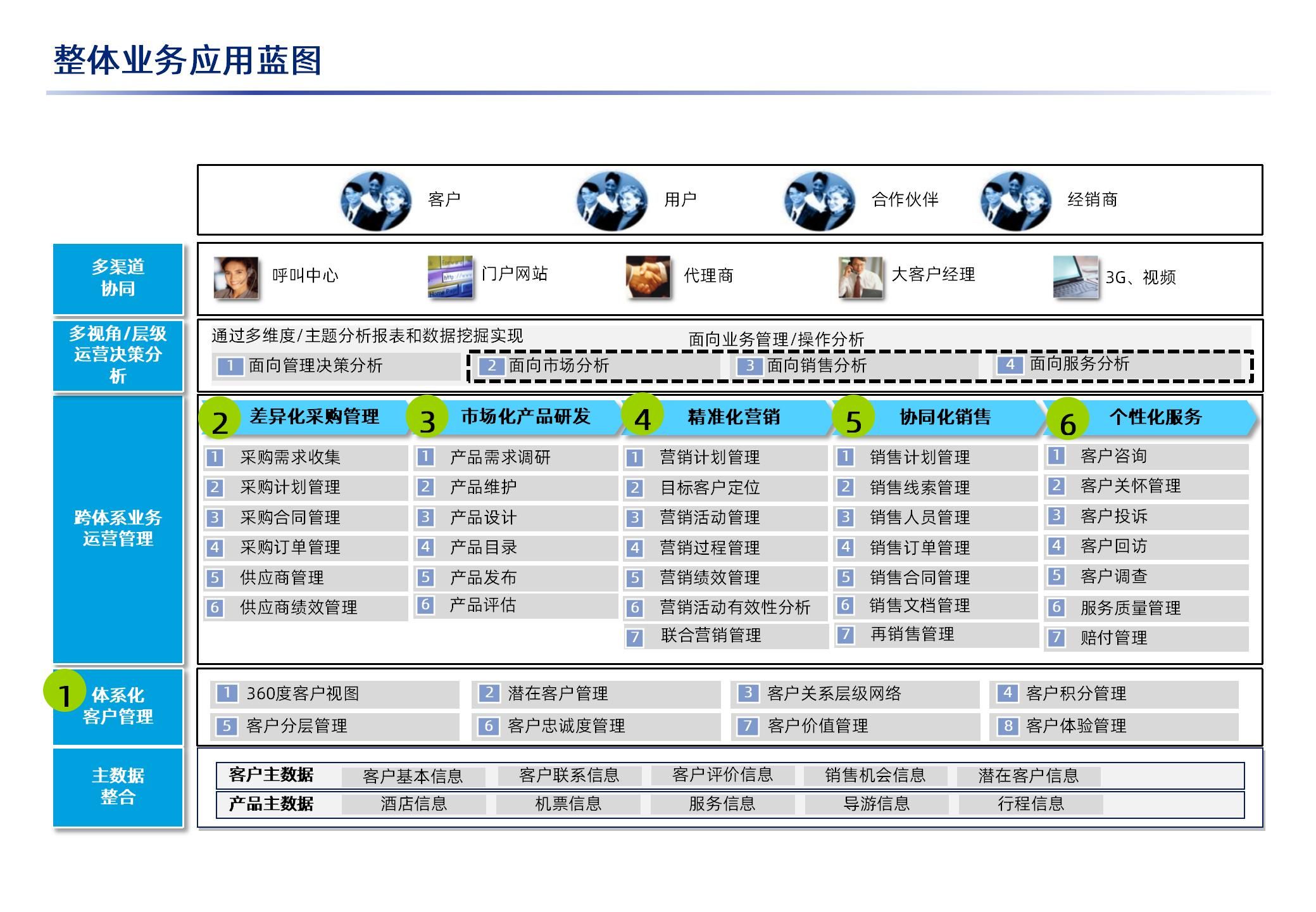The image size is (1316, 912).
Task: Click the 客户基本信息 data cell
Action: pos(413,776)
